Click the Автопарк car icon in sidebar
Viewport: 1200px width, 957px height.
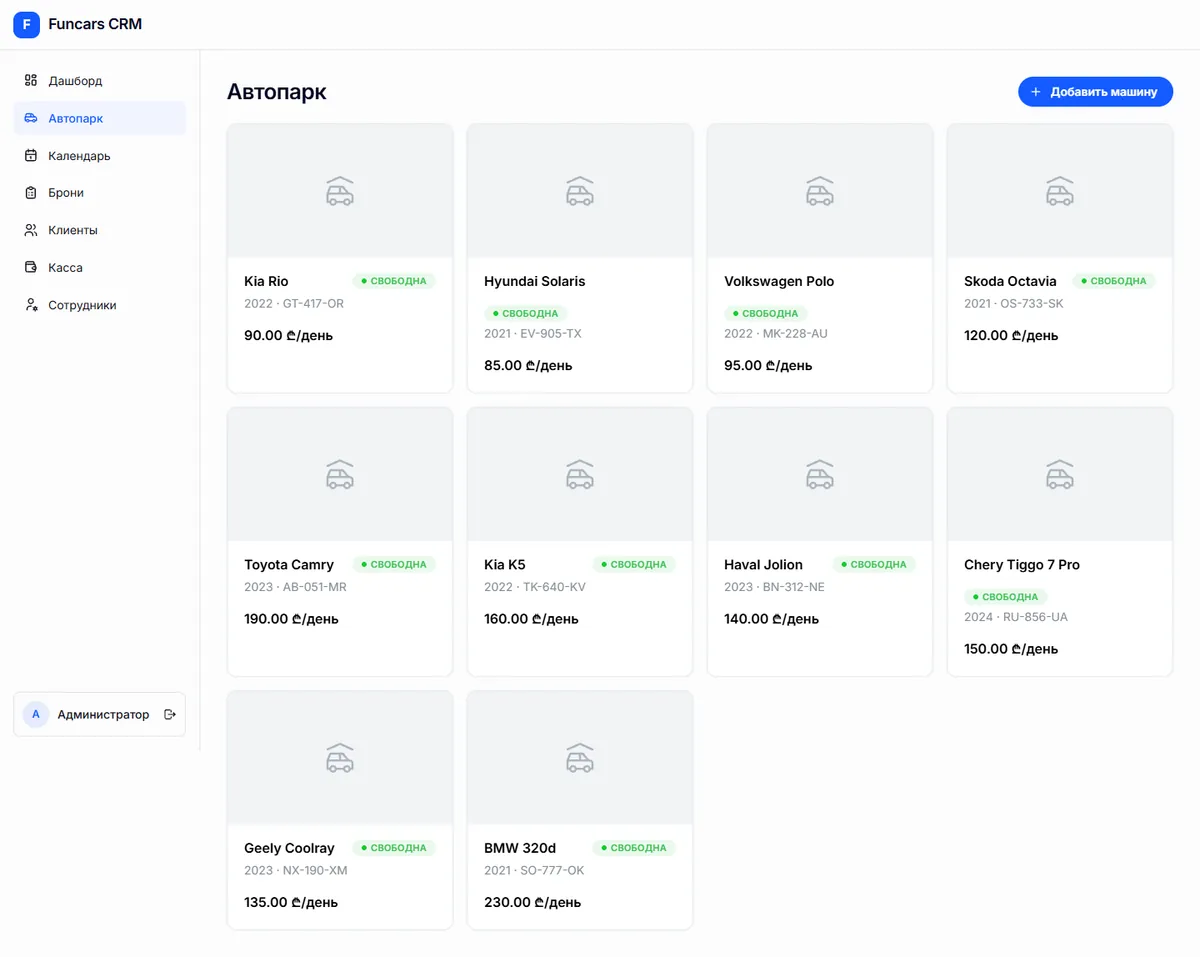tap(31, 118)
